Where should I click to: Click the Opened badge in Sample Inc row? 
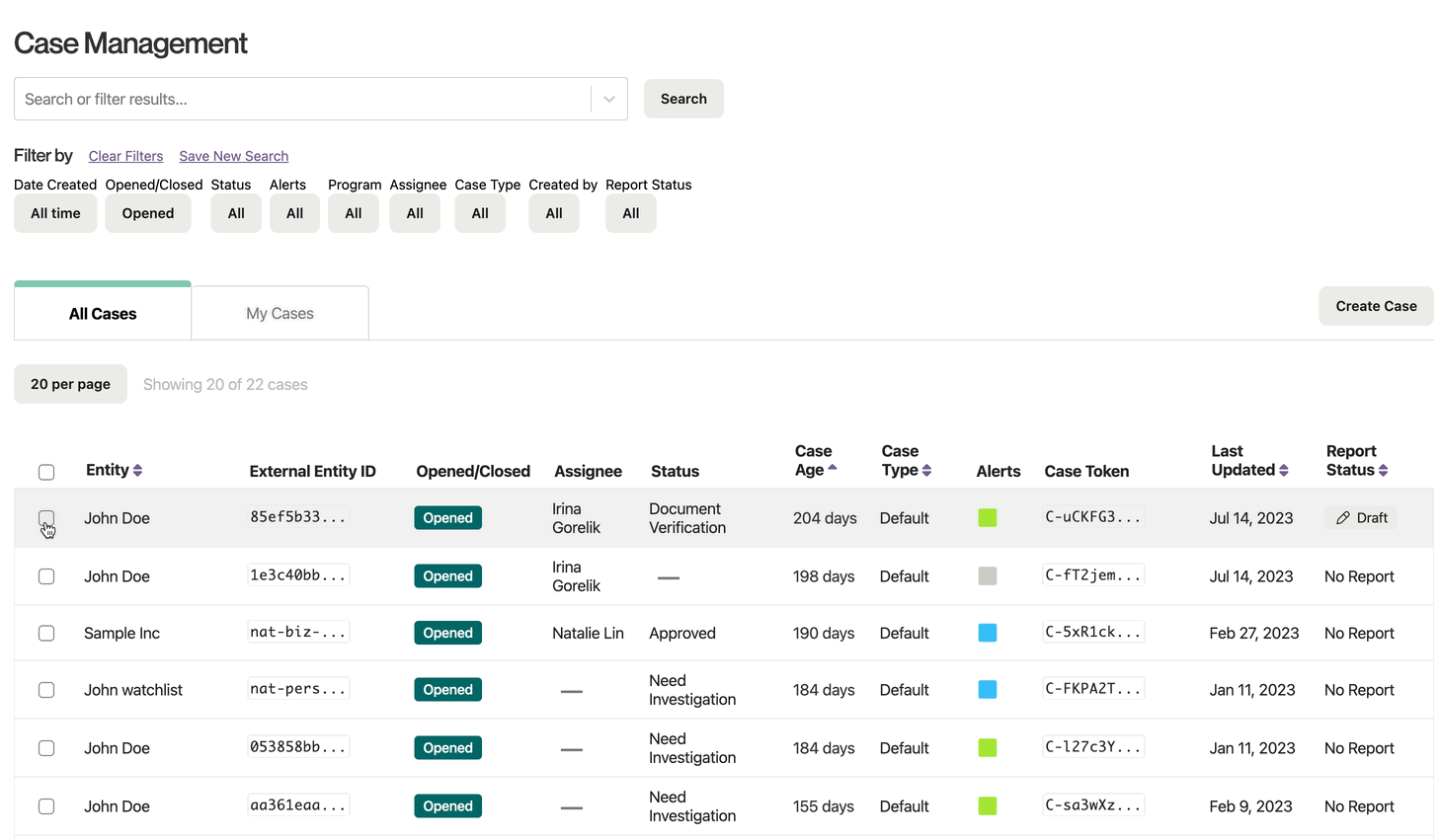click(x=447, y=633)
